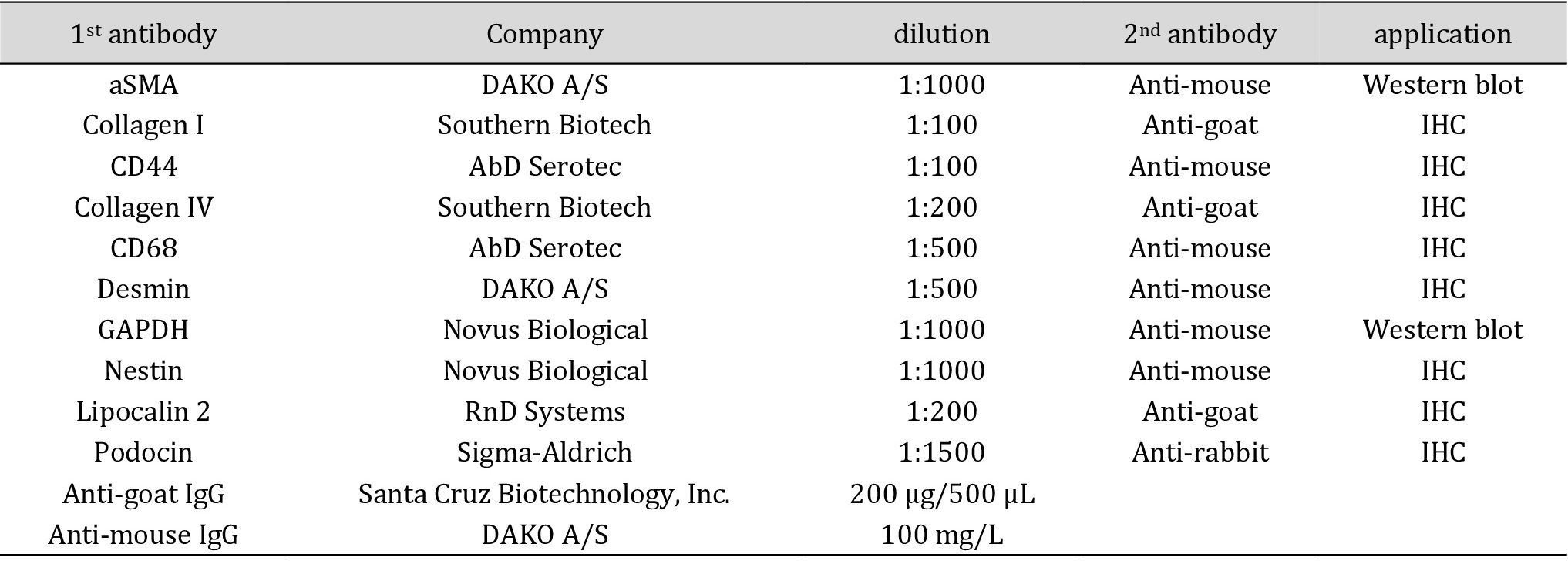Click the GAPDH antibody cell
The width and height of the screenshot is (1568, 564).
[143, 330]
